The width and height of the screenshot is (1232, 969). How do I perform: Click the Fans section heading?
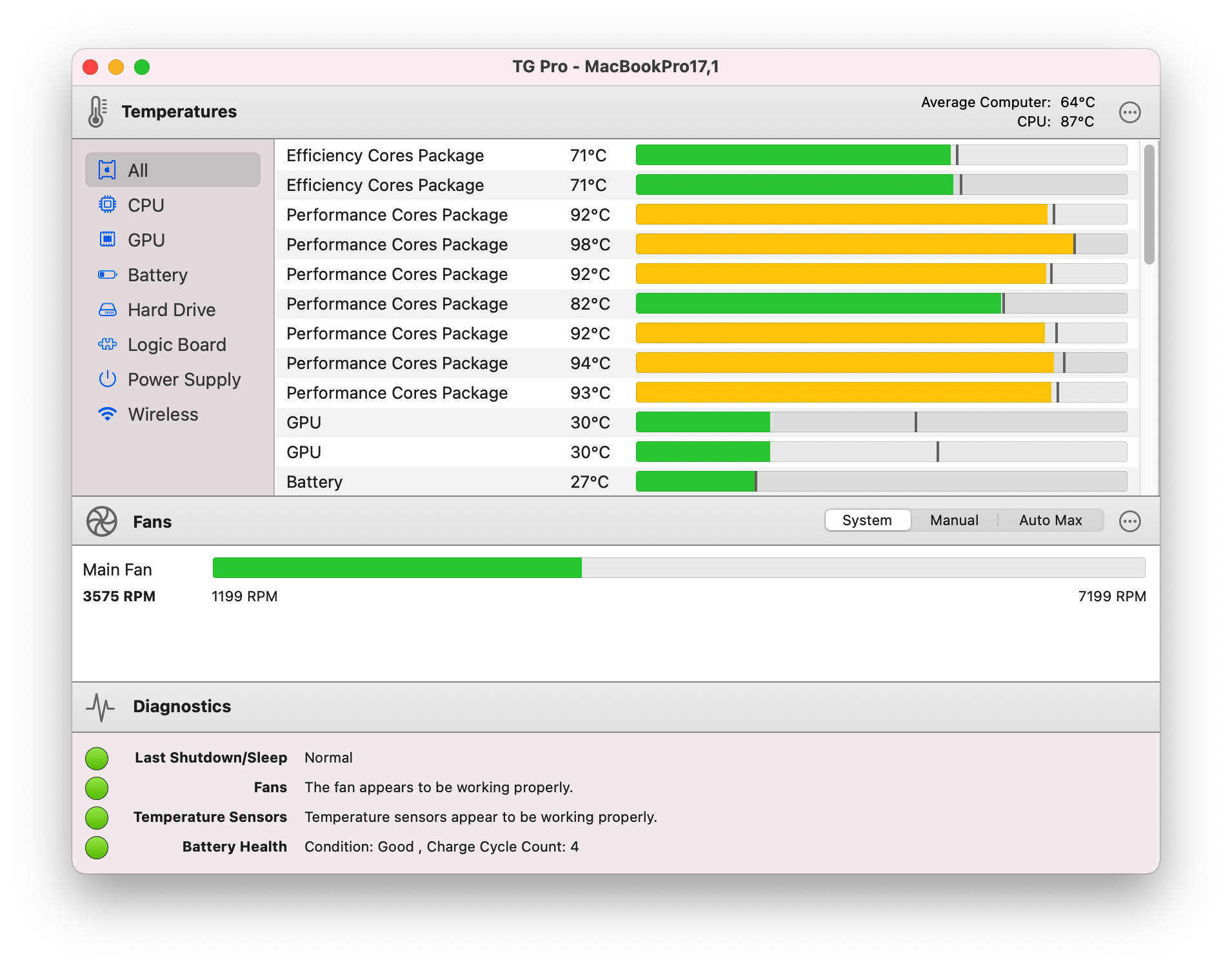point(152,522)
